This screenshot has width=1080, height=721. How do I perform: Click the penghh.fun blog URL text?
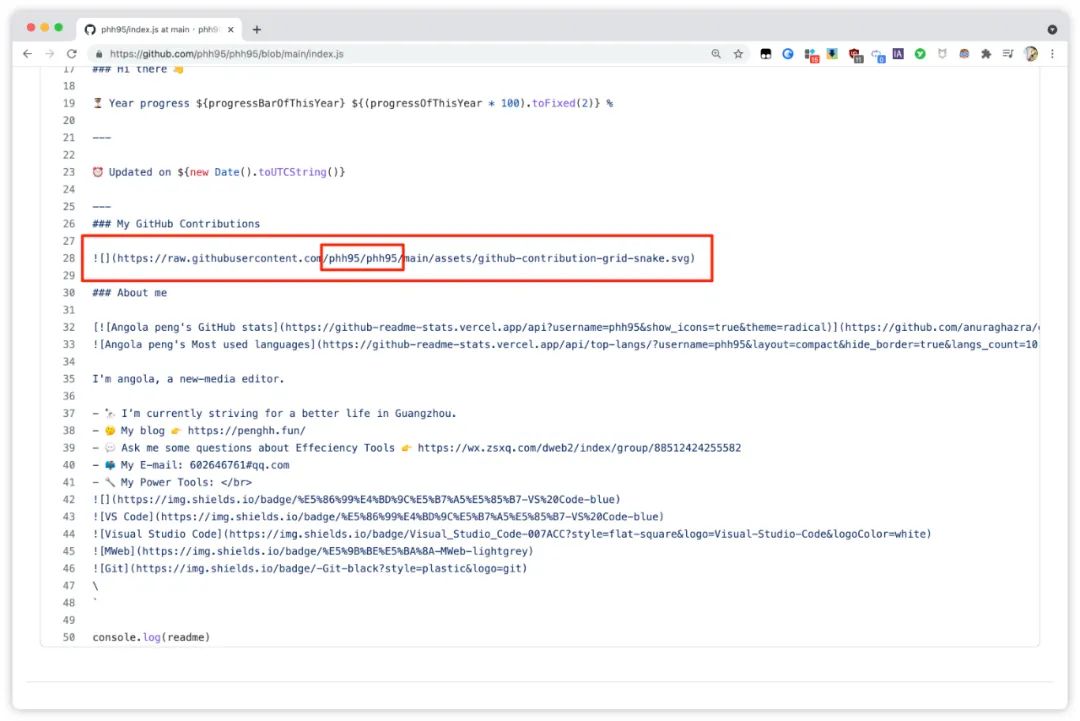pyautogui.click(x=247, y=430)
